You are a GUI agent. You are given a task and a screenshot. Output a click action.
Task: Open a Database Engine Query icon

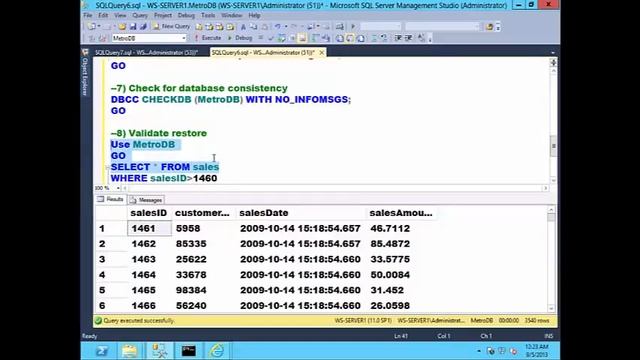(199, 27)
